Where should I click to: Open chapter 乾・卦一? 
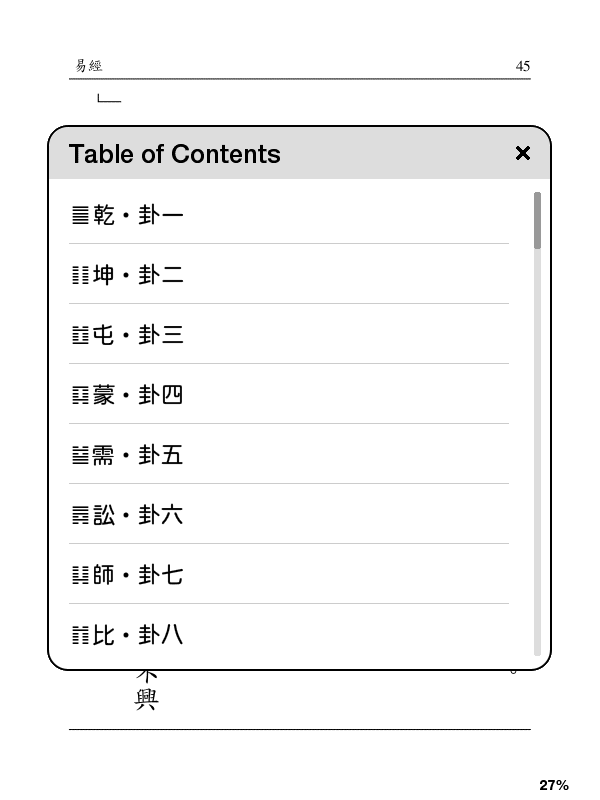[x=139, y=215]
